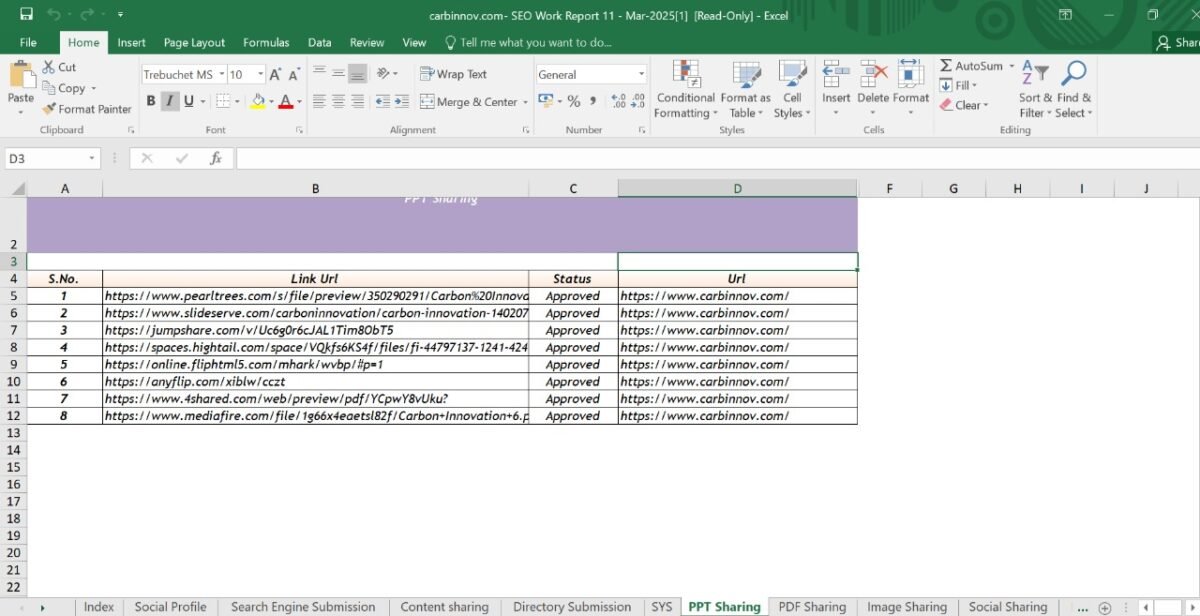Image resolution: width=1200 pixels, height=616 pixels.
Task: Click the Clear button in Editing group
Action: click(x=963, y=105)
